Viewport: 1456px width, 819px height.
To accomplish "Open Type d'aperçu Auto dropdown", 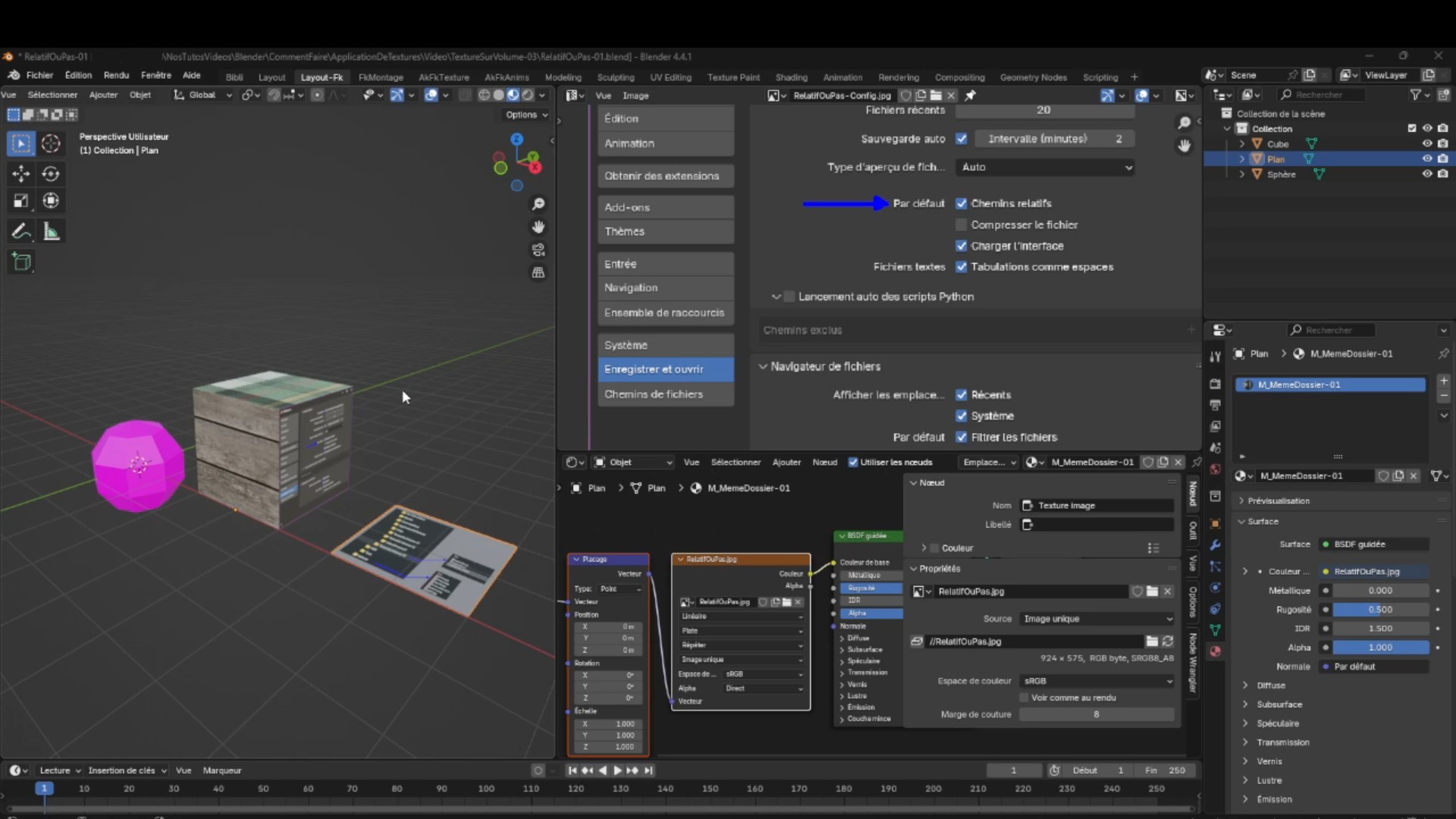I will [x=1045, y=167].
